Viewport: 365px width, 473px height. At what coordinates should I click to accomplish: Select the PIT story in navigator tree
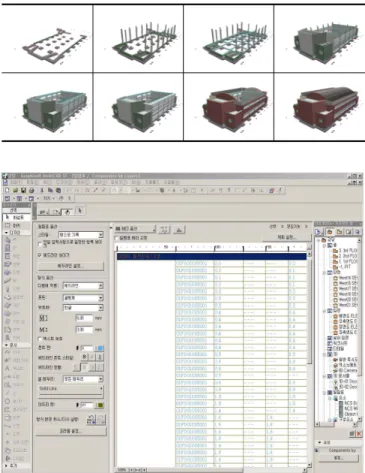[342, 267]
